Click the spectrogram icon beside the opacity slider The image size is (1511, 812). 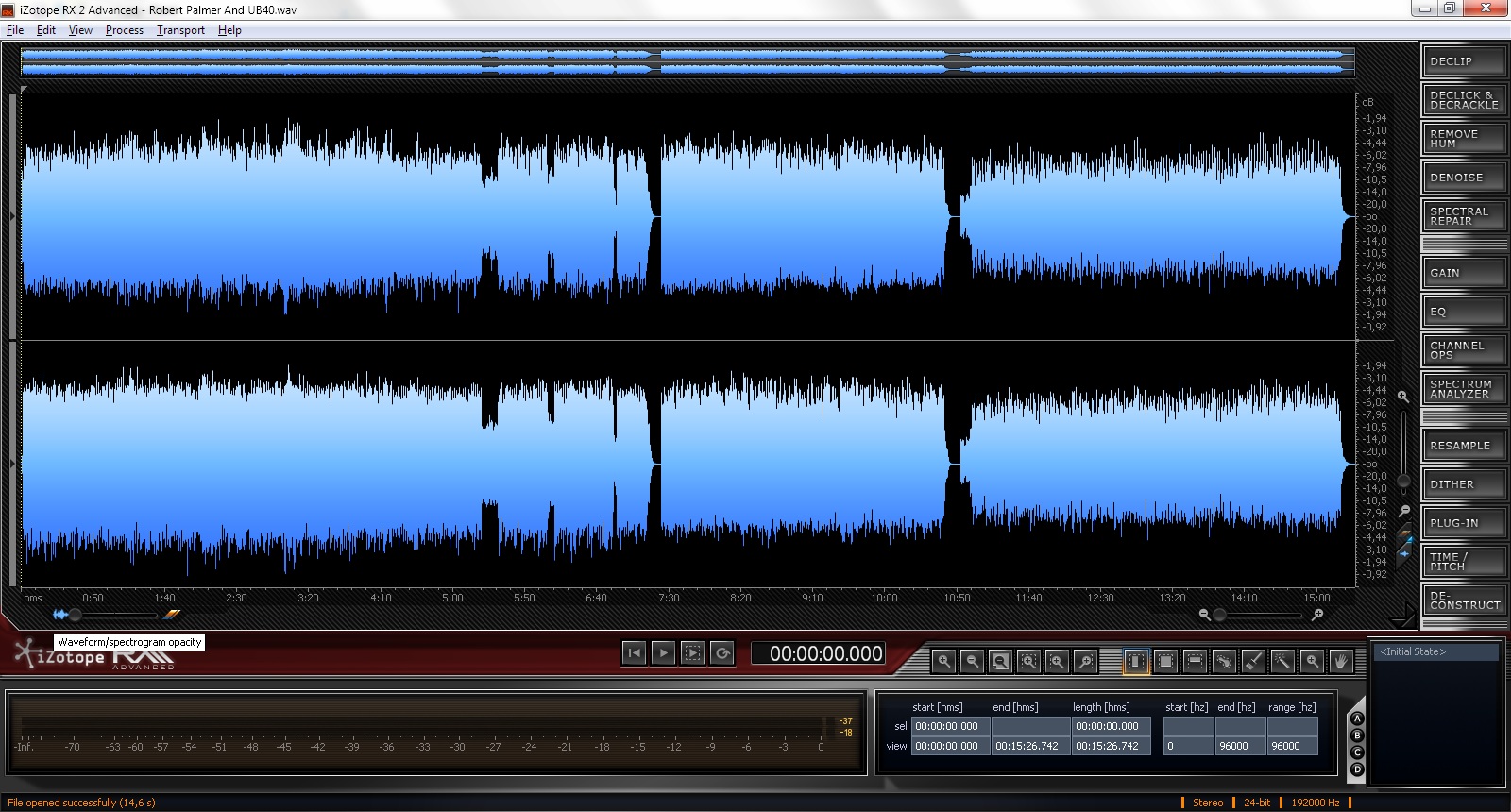click(x=172, y=615)
